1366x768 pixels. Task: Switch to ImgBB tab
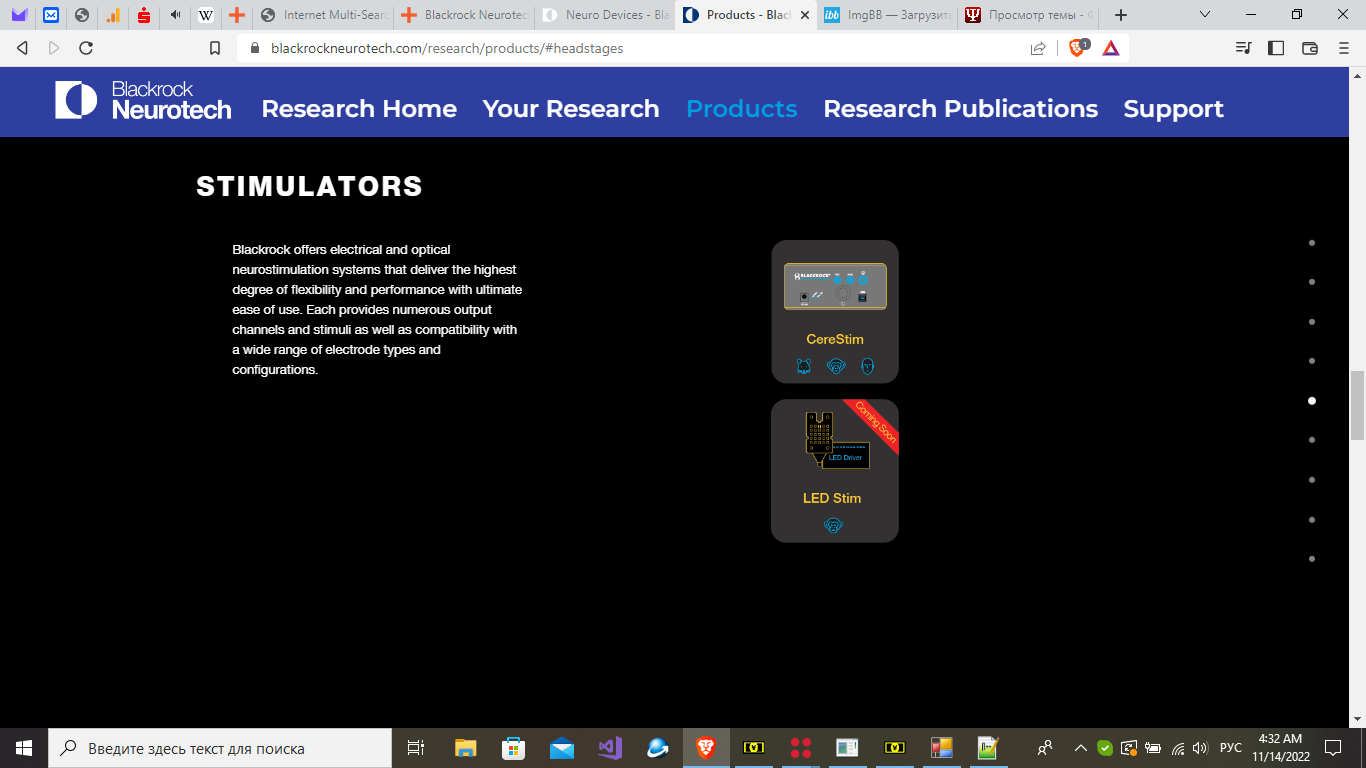[887, 15]
